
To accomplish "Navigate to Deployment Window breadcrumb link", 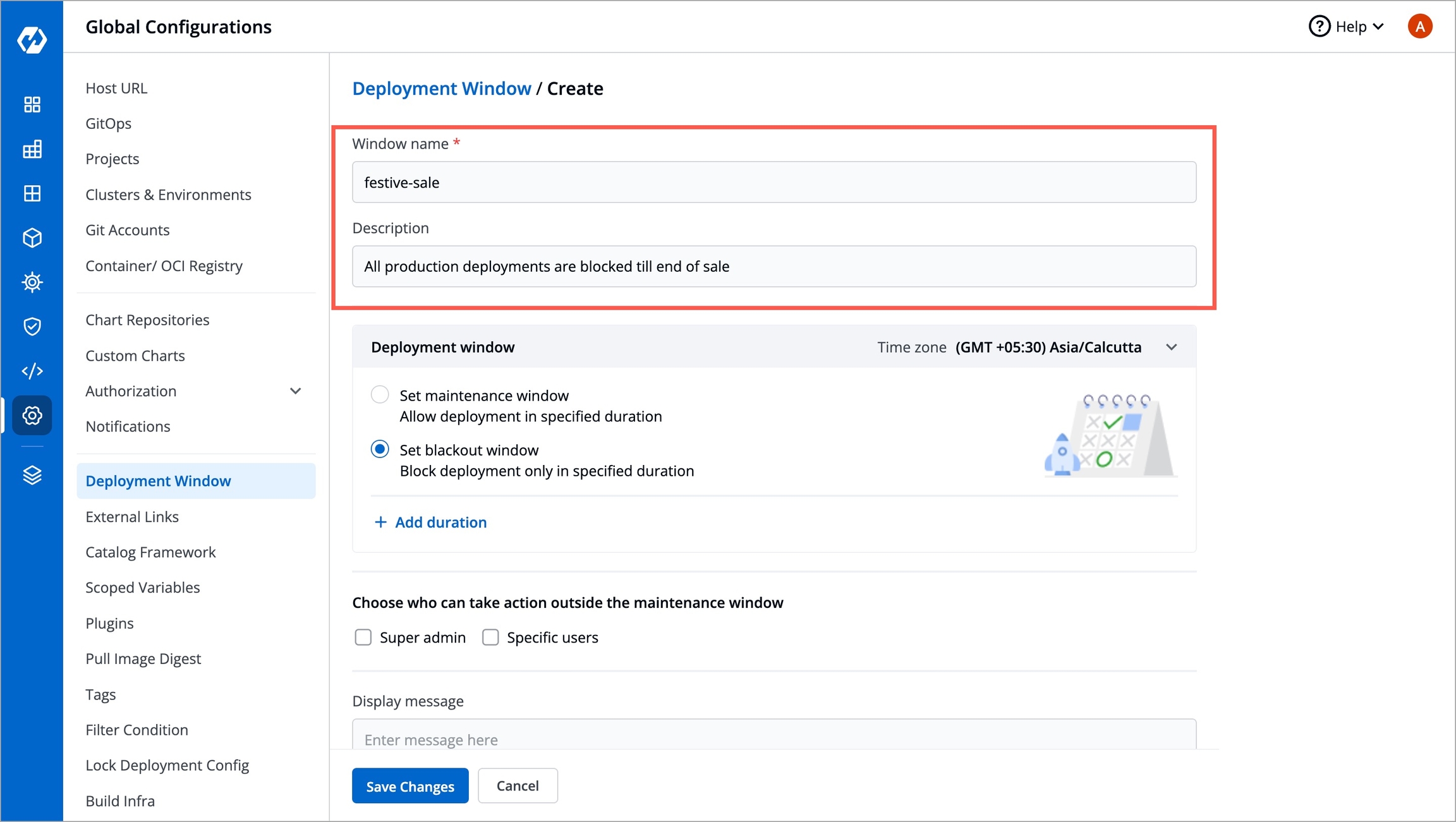I will click(441, 88).
